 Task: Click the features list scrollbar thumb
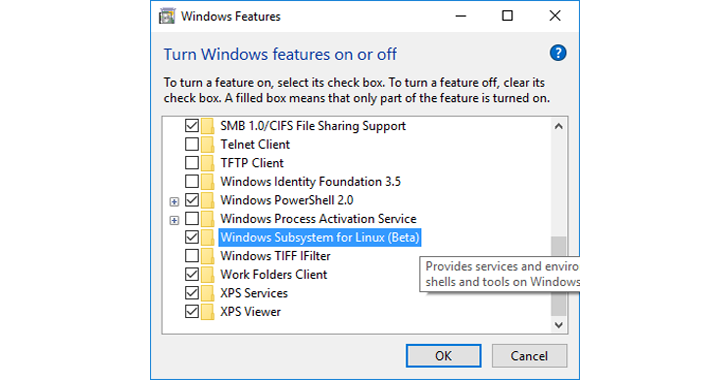coord(559,276)
